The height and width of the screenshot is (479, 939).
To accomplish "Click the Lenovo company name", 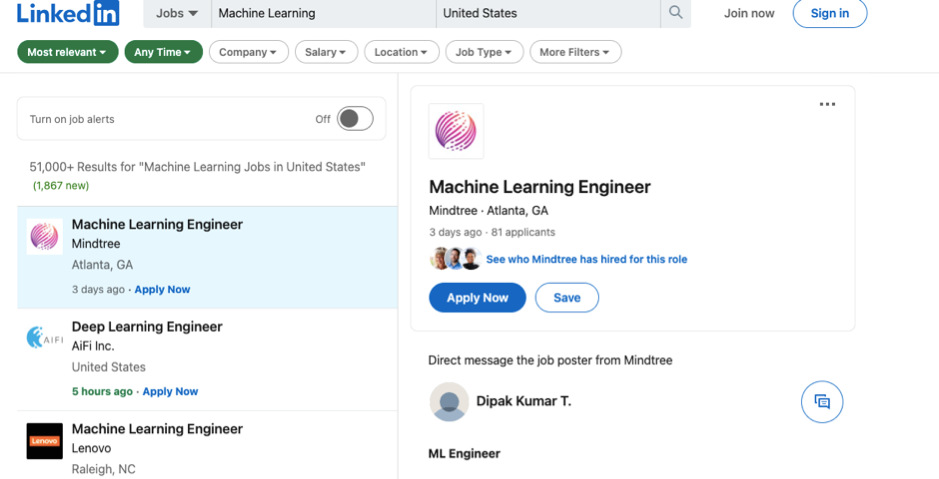I will click(x=91, y=448).
